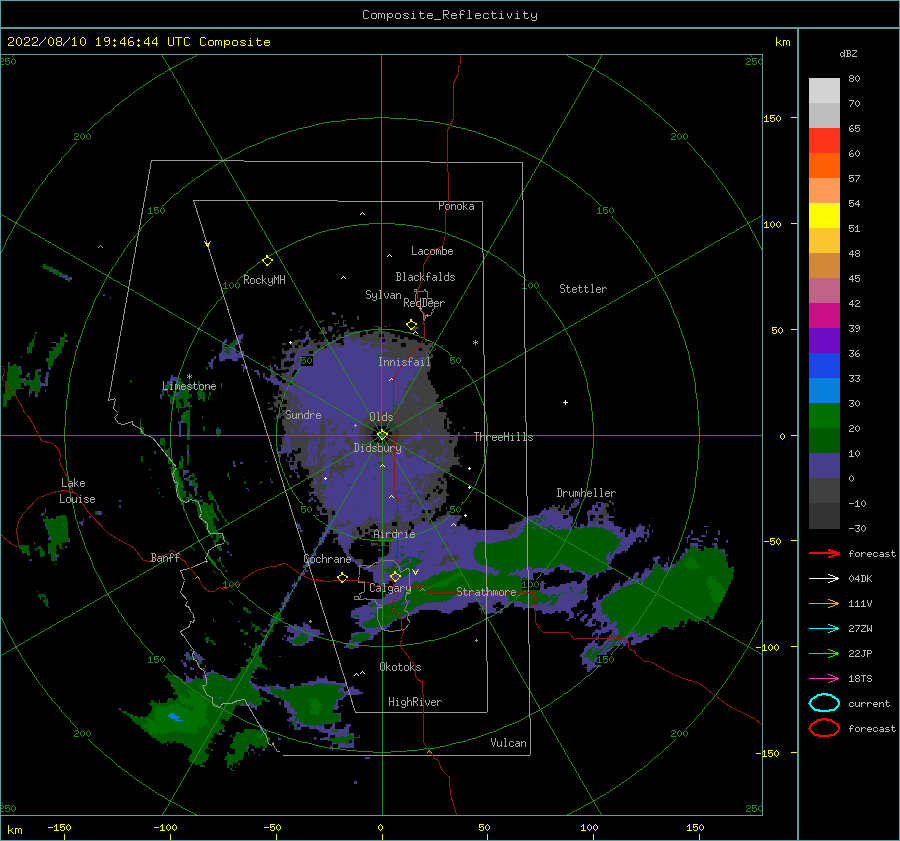900x841 pixels.
Task: Pick the bright green swatch beside 30 dBZ
Action: point(824,416)
